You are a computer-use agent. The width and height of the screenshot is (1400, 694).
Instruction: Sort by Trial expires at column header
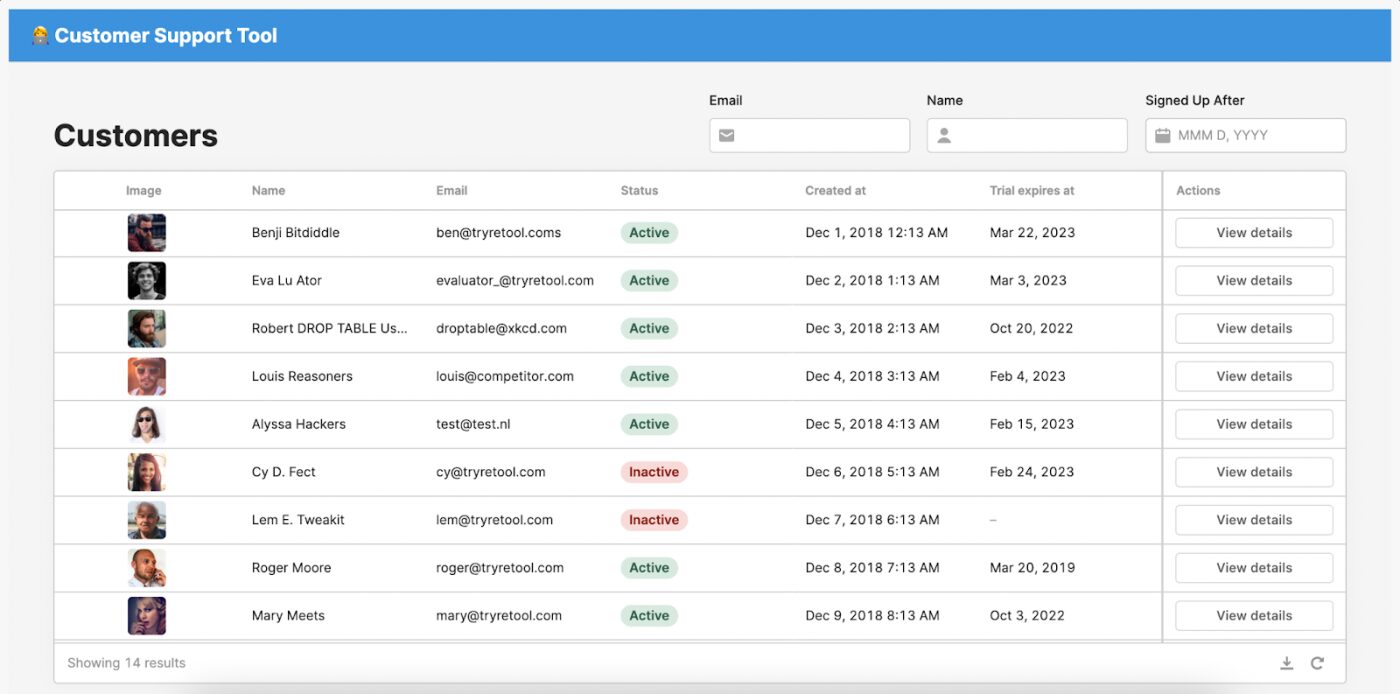(x=1032, y=190)
